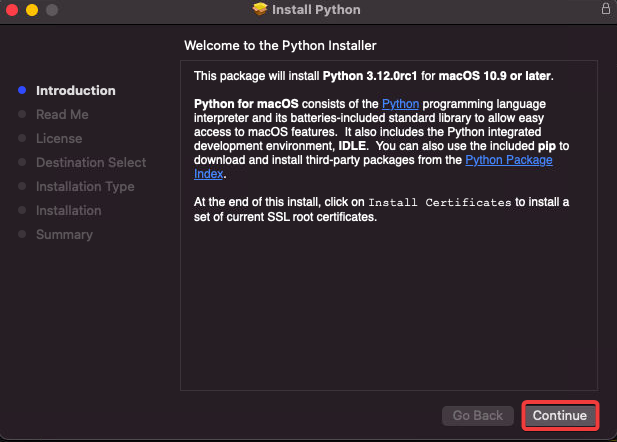The height and width of the screenshot is (442, 617).
Task: Select the Destination Select step
Action: pos(91,163)
